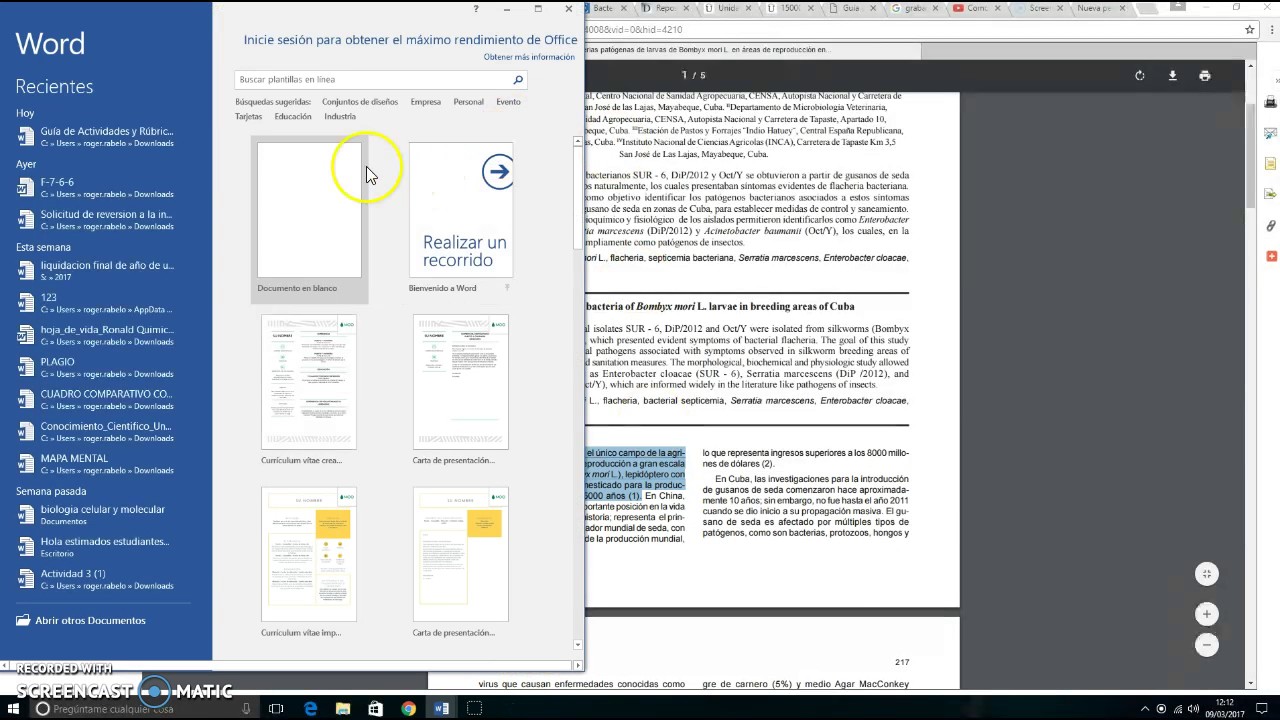Image resolution: width=1280 pixels, height=720 pixels.
Task: Choose the yellow Carta de presentación template
Action: [x=461, y=563]
